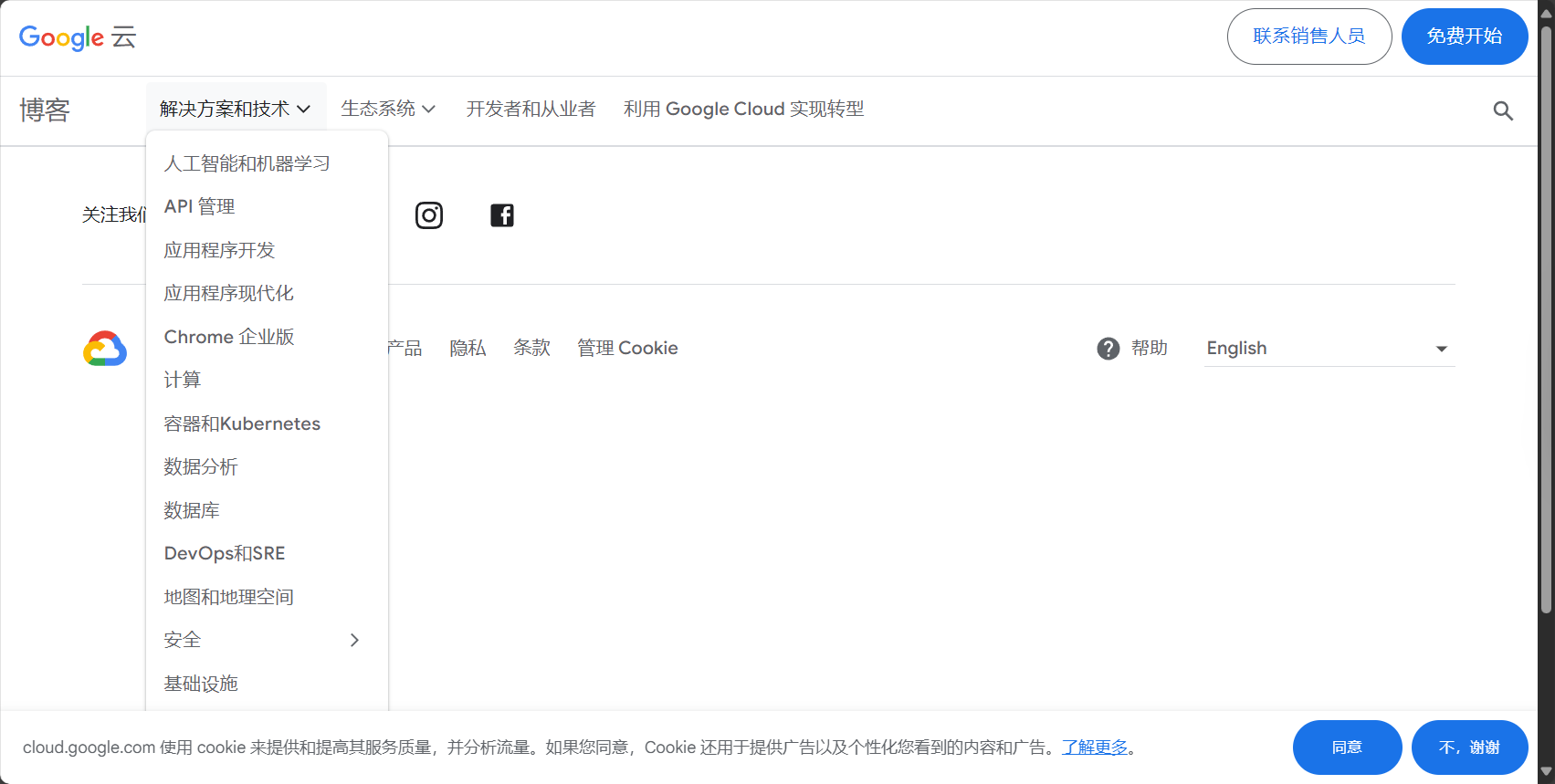
Task: Open the Facebook social icon
Action: pos(502,215)
